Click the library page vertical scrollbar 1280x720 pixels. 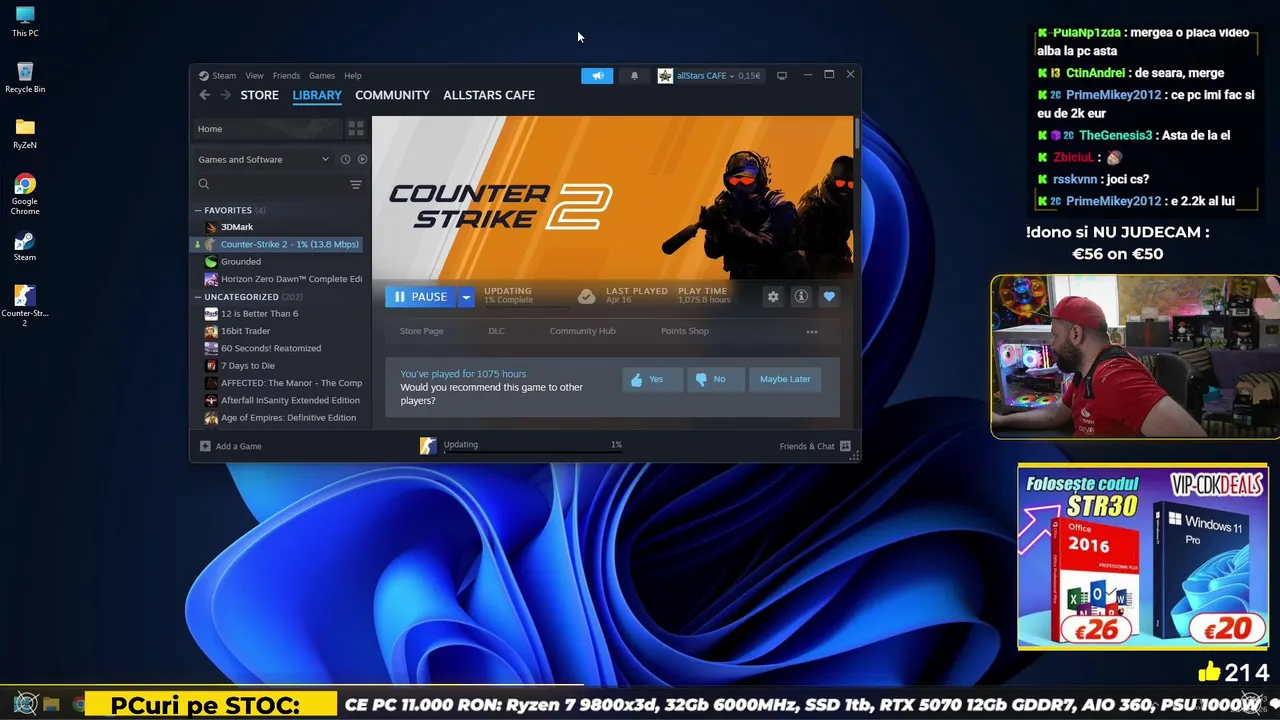tap(857, 134)
